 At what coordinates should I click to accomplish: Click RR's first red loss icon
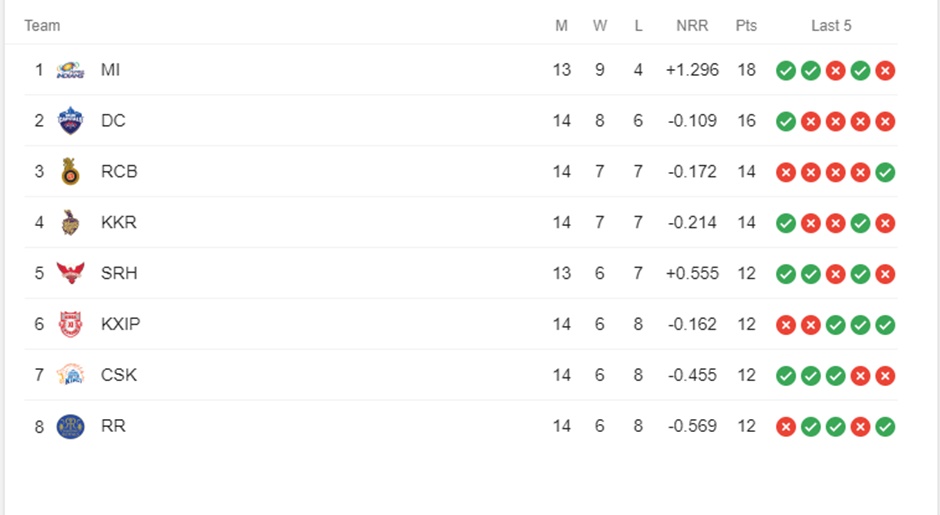pyautogui.click(x=786, y=427)
